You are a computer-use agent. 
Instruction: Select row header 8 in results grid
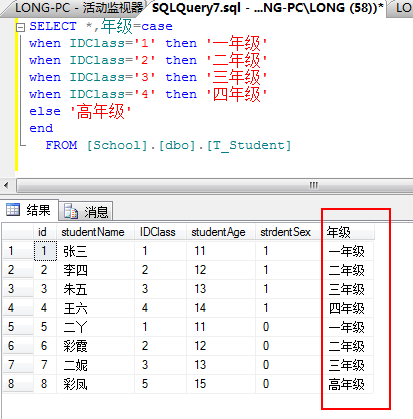click(18, 384)
